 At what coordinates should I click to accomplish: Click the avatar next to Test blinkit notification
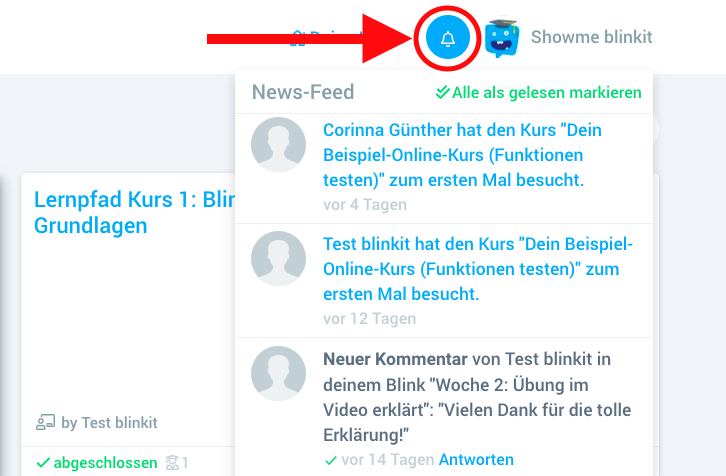click(278, 258)
